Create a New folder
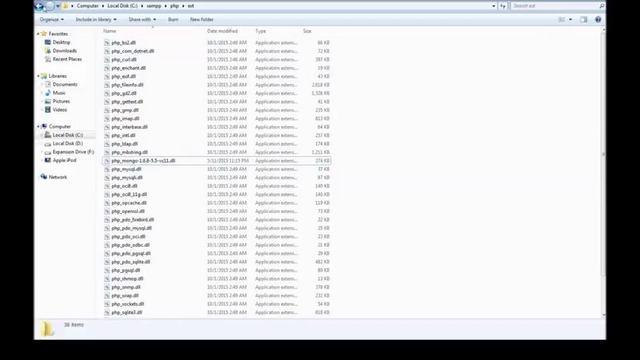Viewport: 640px width, 360px height. coord(202,20)
